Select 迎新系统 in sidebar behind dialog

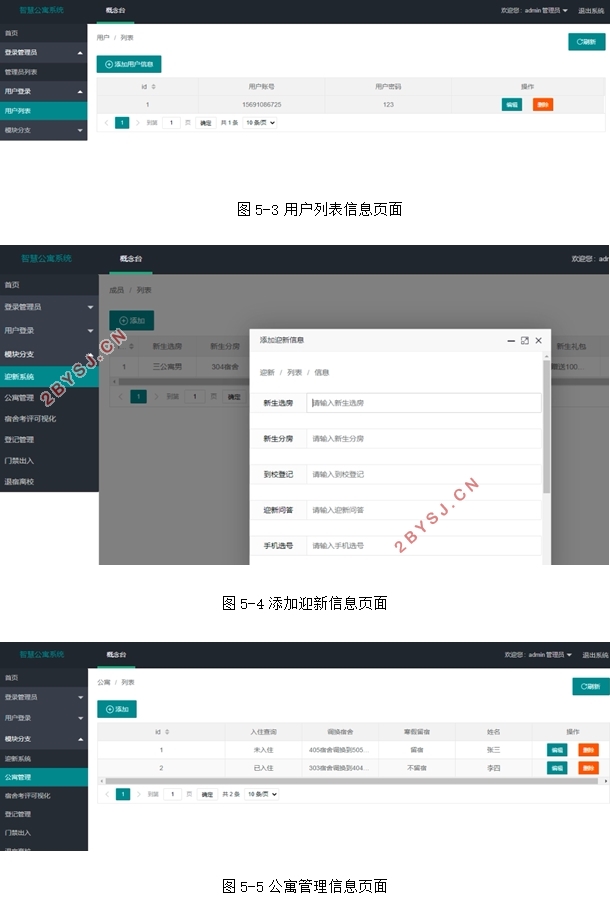pyautogui.click(x=49, y=376)
